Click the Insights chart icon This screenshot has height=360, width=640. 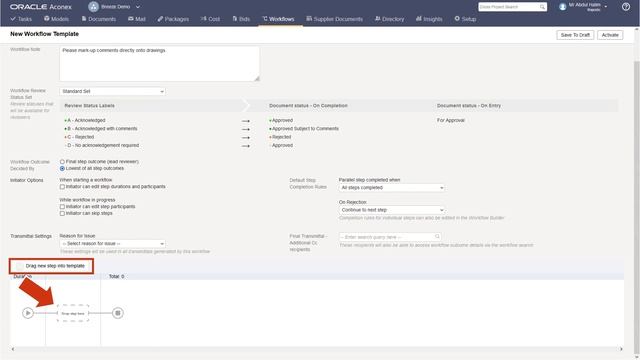pos(418,18)
